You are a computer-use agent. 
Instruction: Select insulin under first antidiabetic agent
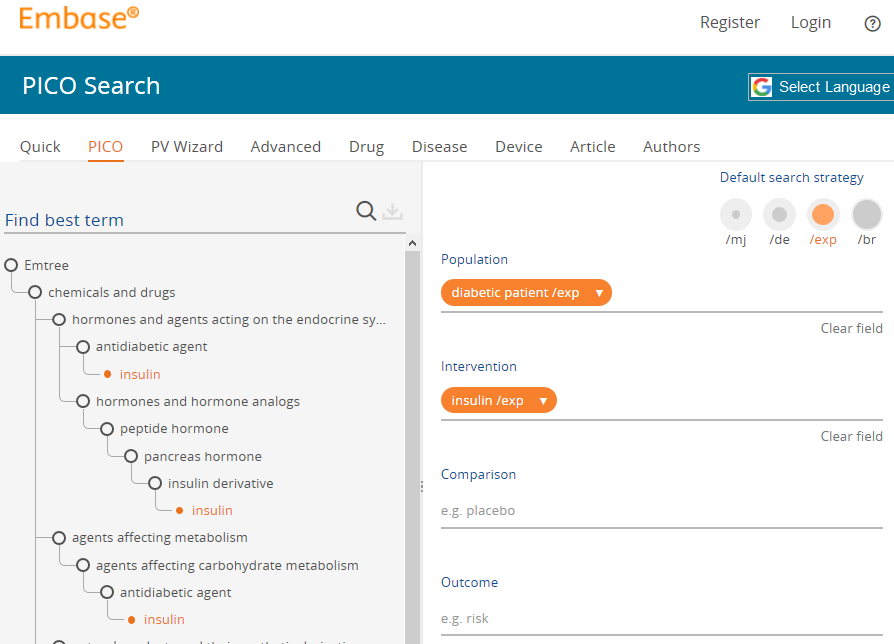140,374
